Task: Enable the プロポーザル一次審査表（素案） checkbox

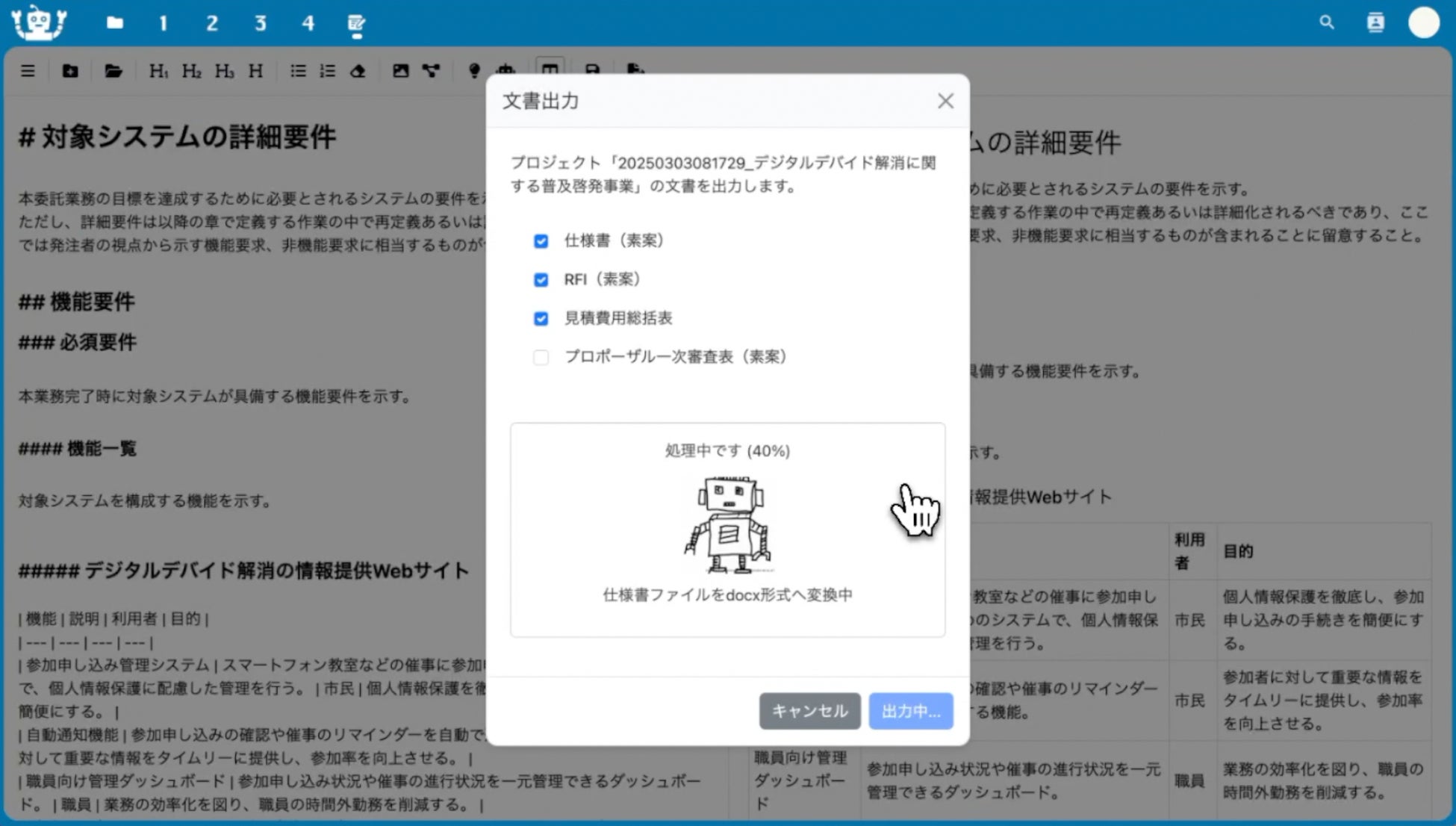Action: click(541, 358)
